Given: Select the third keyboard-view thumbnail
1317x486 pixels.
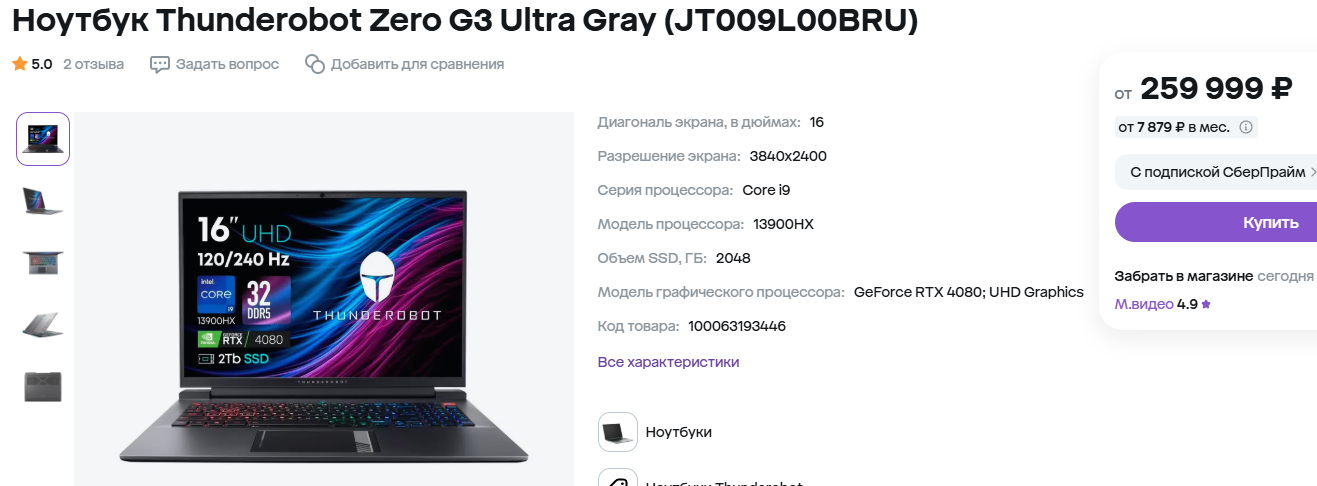Looking at the screenshot, I should (43, 263).
